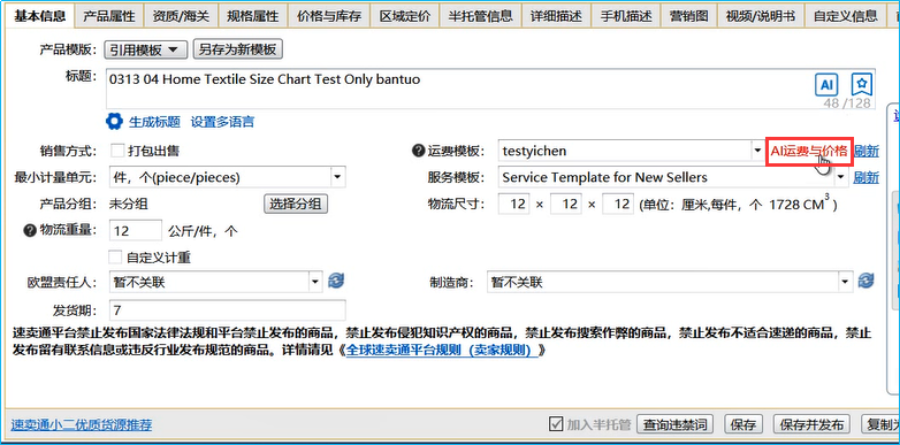This screenshot has height=445, width=900.
Task: Click the 发货期 input field
Action: pyautogui.click(x=227, y=311)
